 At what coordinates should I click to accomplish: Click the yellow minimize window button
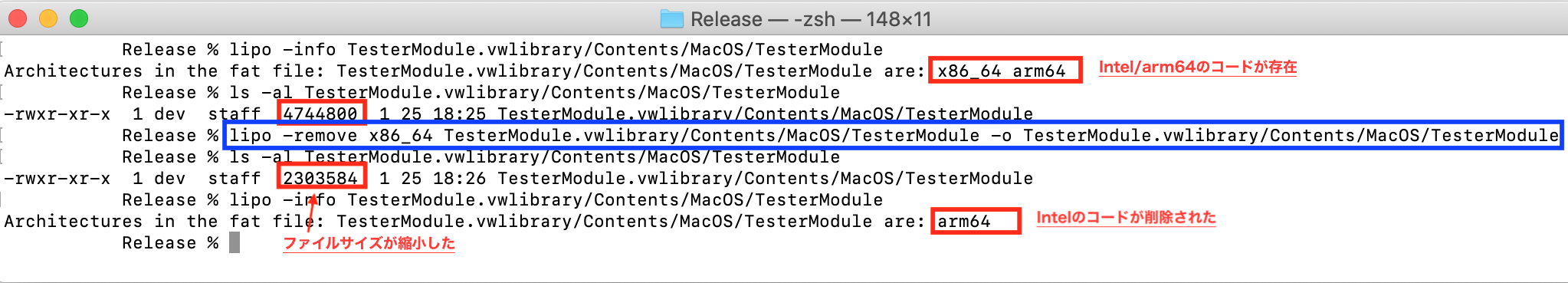coord(48,18)
